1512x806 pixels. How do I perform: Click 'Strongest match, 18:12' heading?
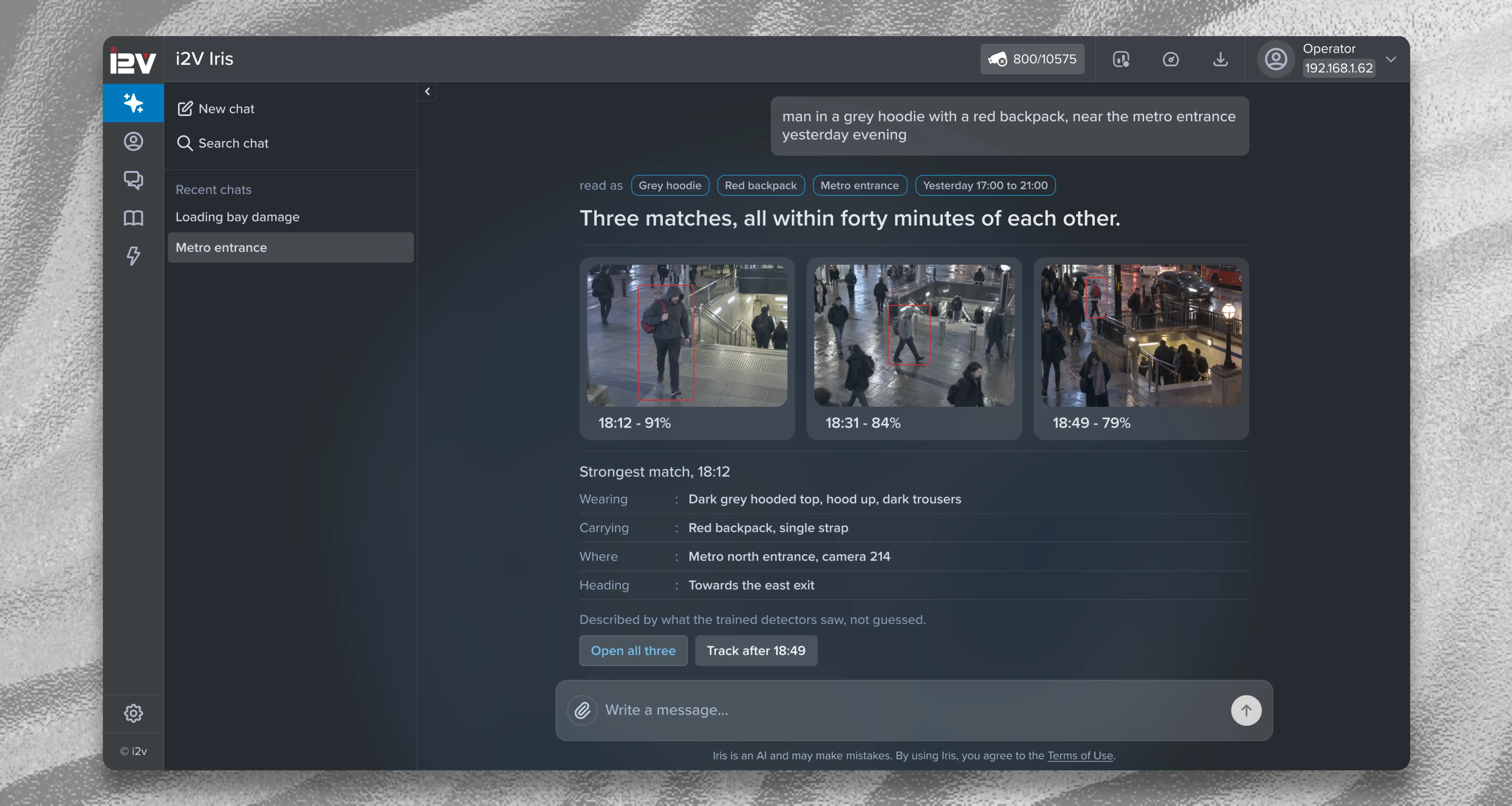point(654,472)
